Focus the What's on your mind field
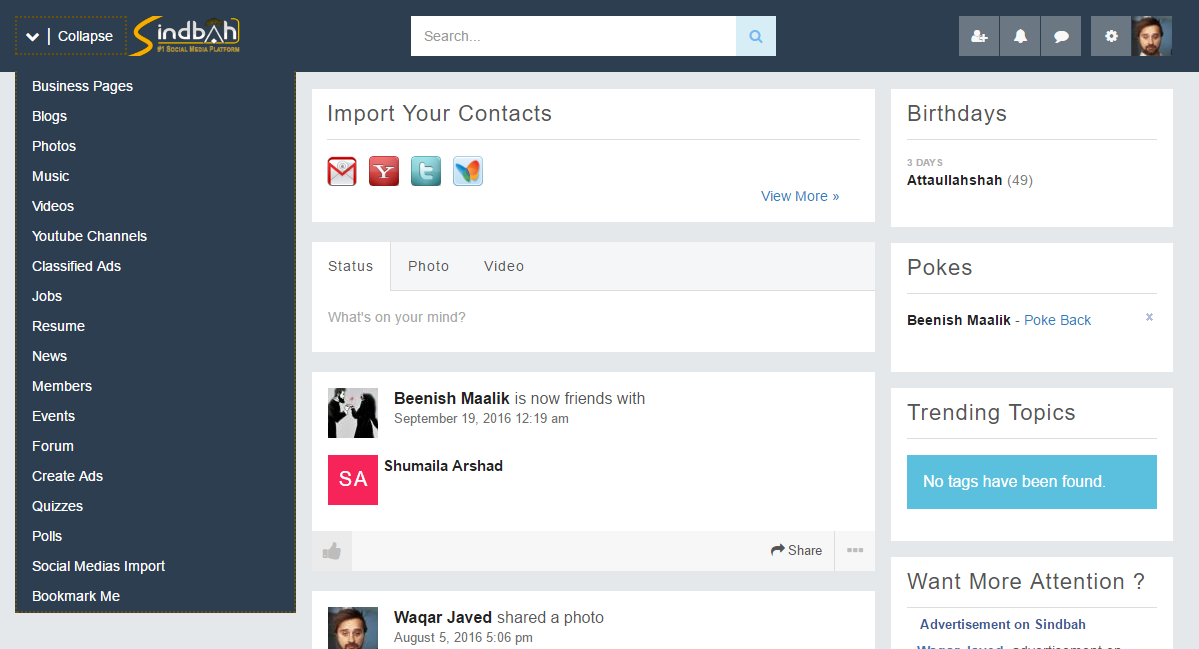Viewport: 1199px width, 649px height. pyautogui.click(x=593, y=318)
